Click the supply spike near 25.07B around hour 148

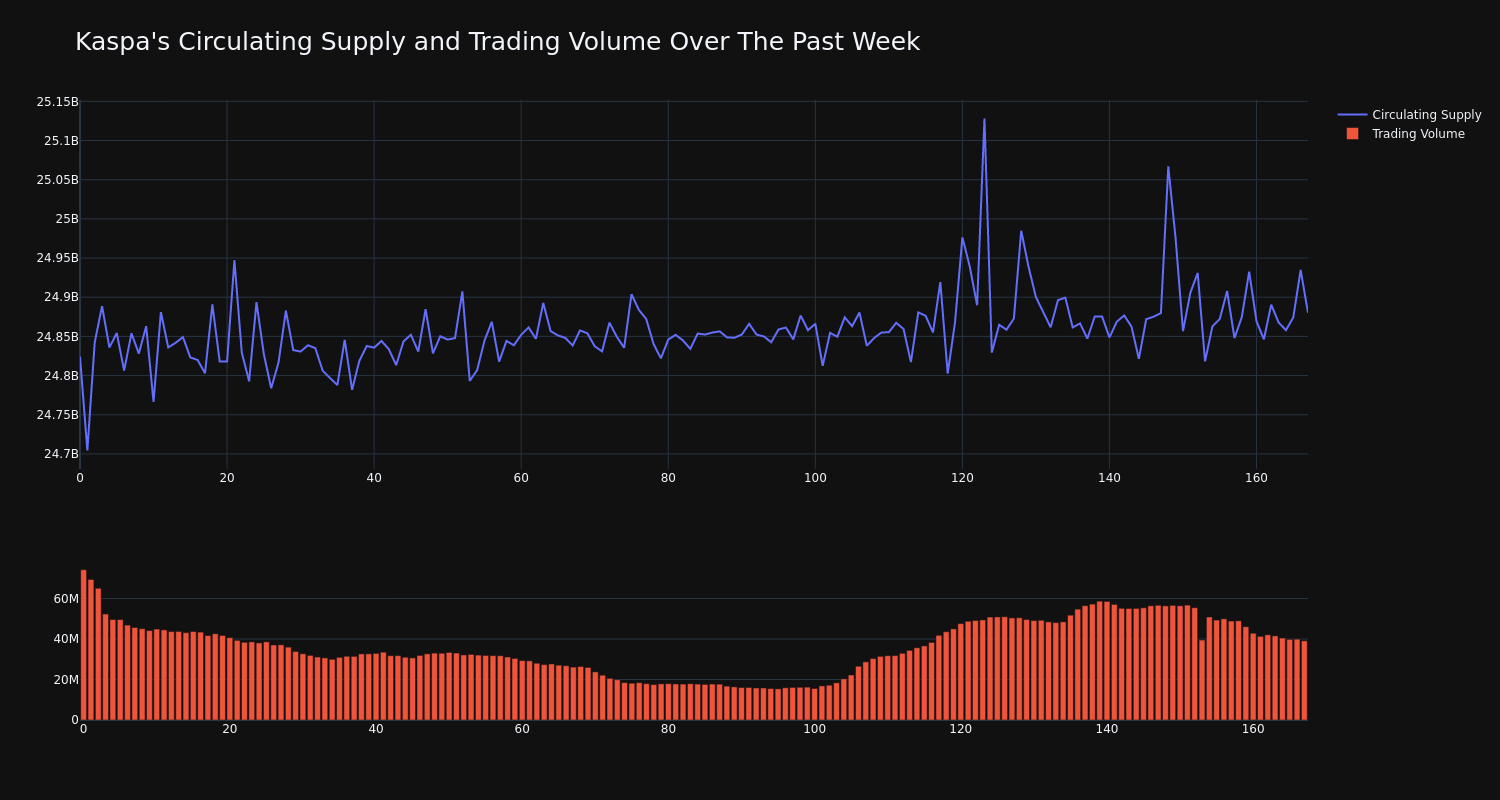click(x=1168, y=167)
